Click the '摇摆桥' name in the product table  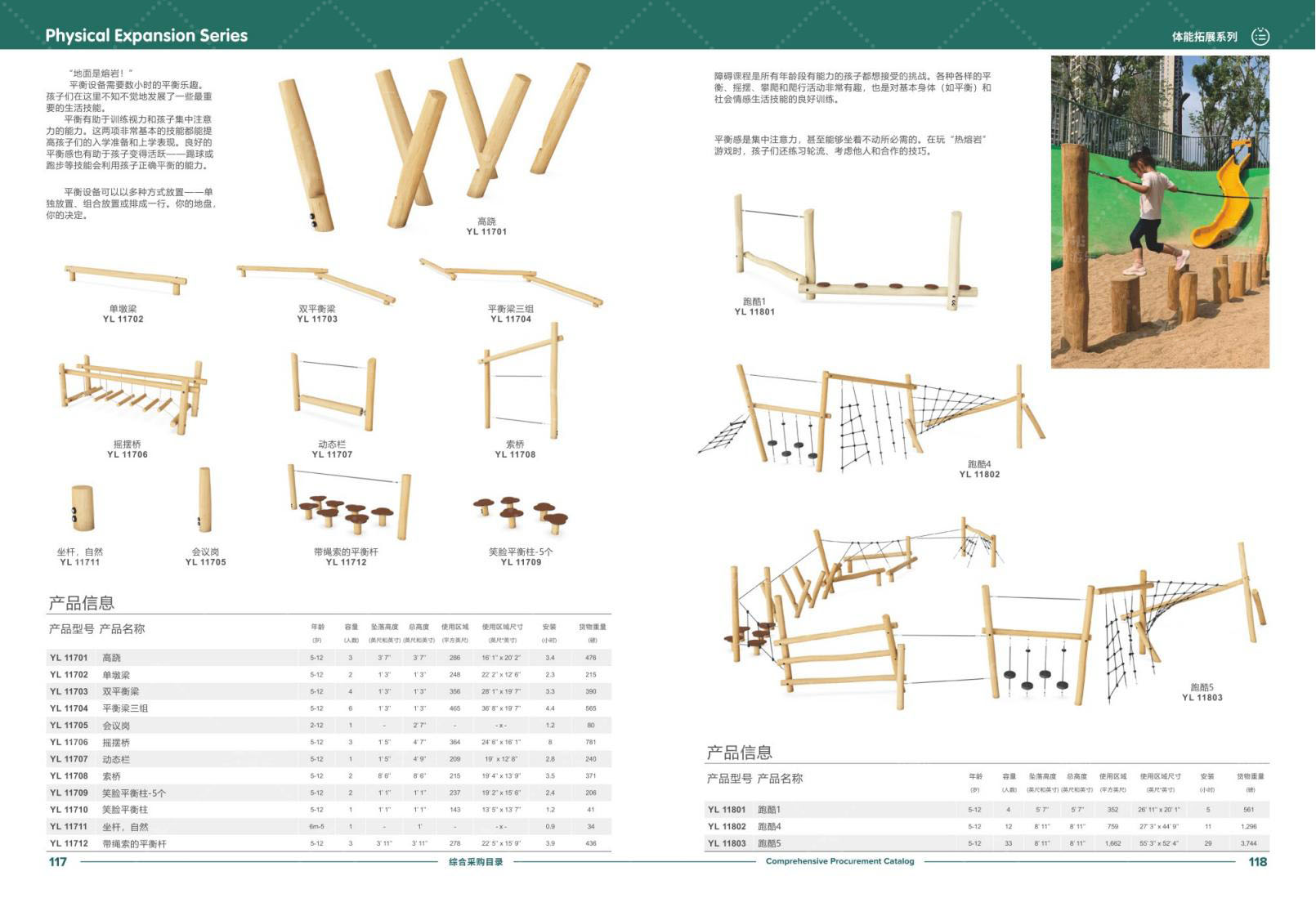[116, 743]
